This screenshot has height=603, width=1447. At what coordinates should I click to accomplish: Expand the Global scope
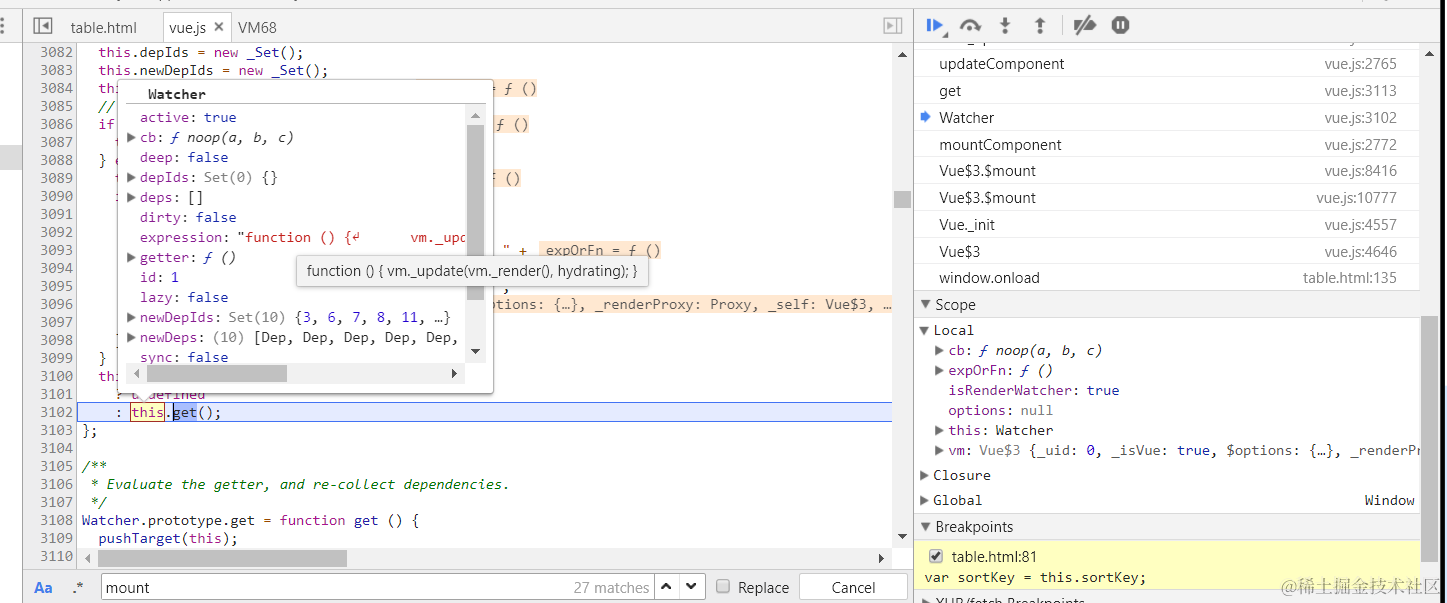pyautogui.click(x=924, y=500)
